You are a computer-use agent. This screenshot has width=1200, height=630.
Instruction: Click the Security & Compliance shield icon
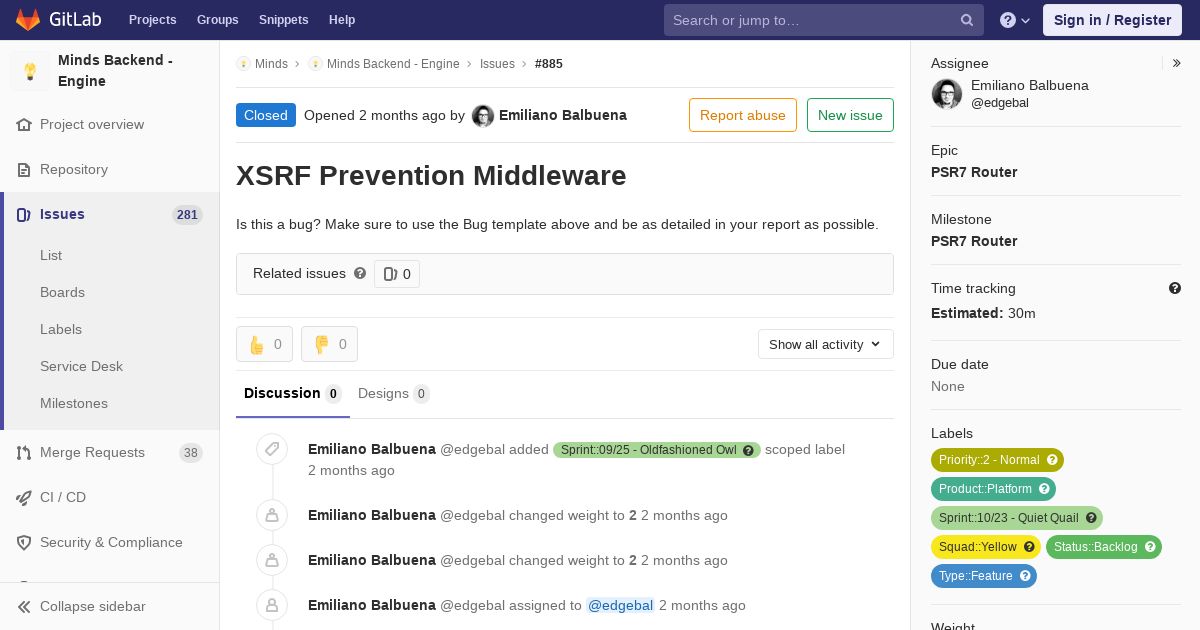[24, 543]
